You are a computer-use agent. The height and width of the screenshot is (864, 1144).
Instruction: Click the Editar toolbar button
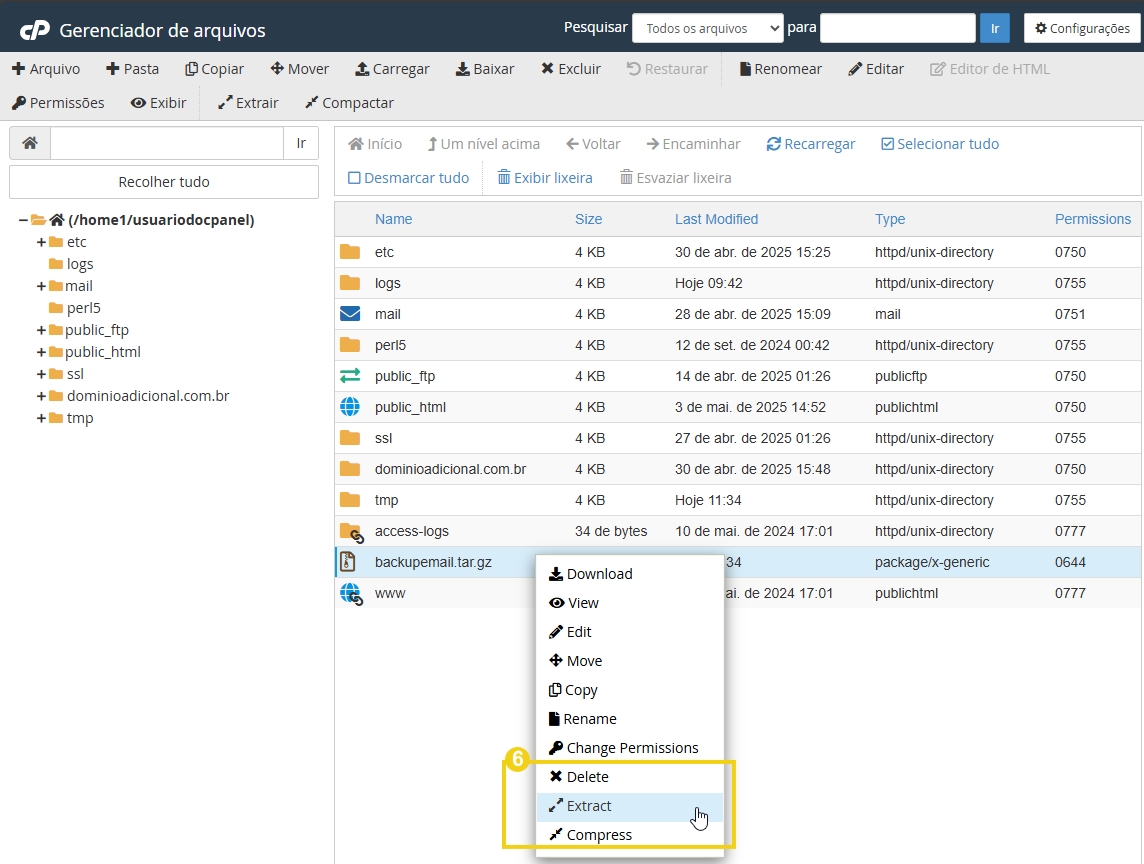pos(876,69)
